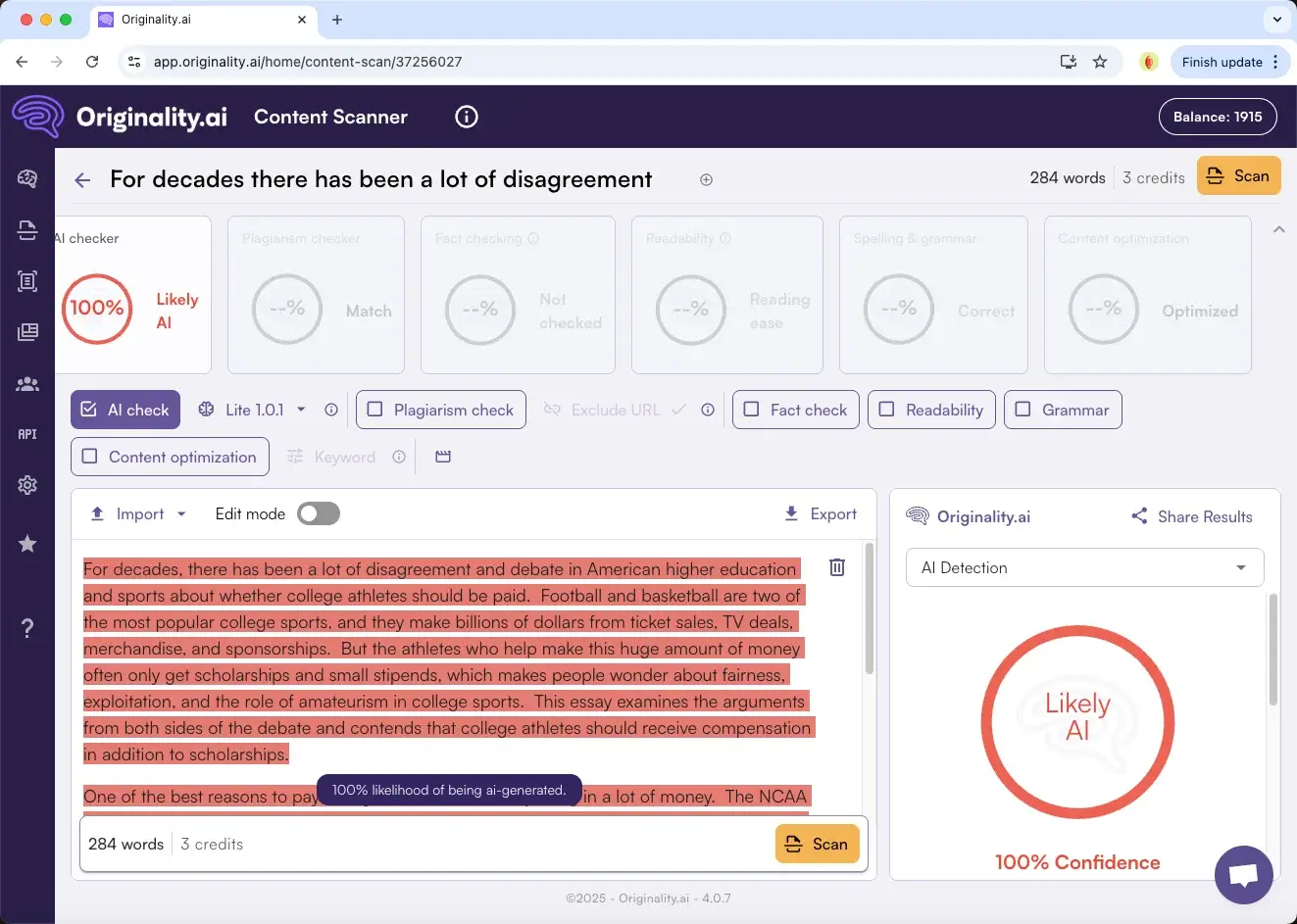The height and width of the screenshot is (924, 1297).
Task: Go back with the left arrow beside title
Action: pyautogui.click(x=82, y=180)
